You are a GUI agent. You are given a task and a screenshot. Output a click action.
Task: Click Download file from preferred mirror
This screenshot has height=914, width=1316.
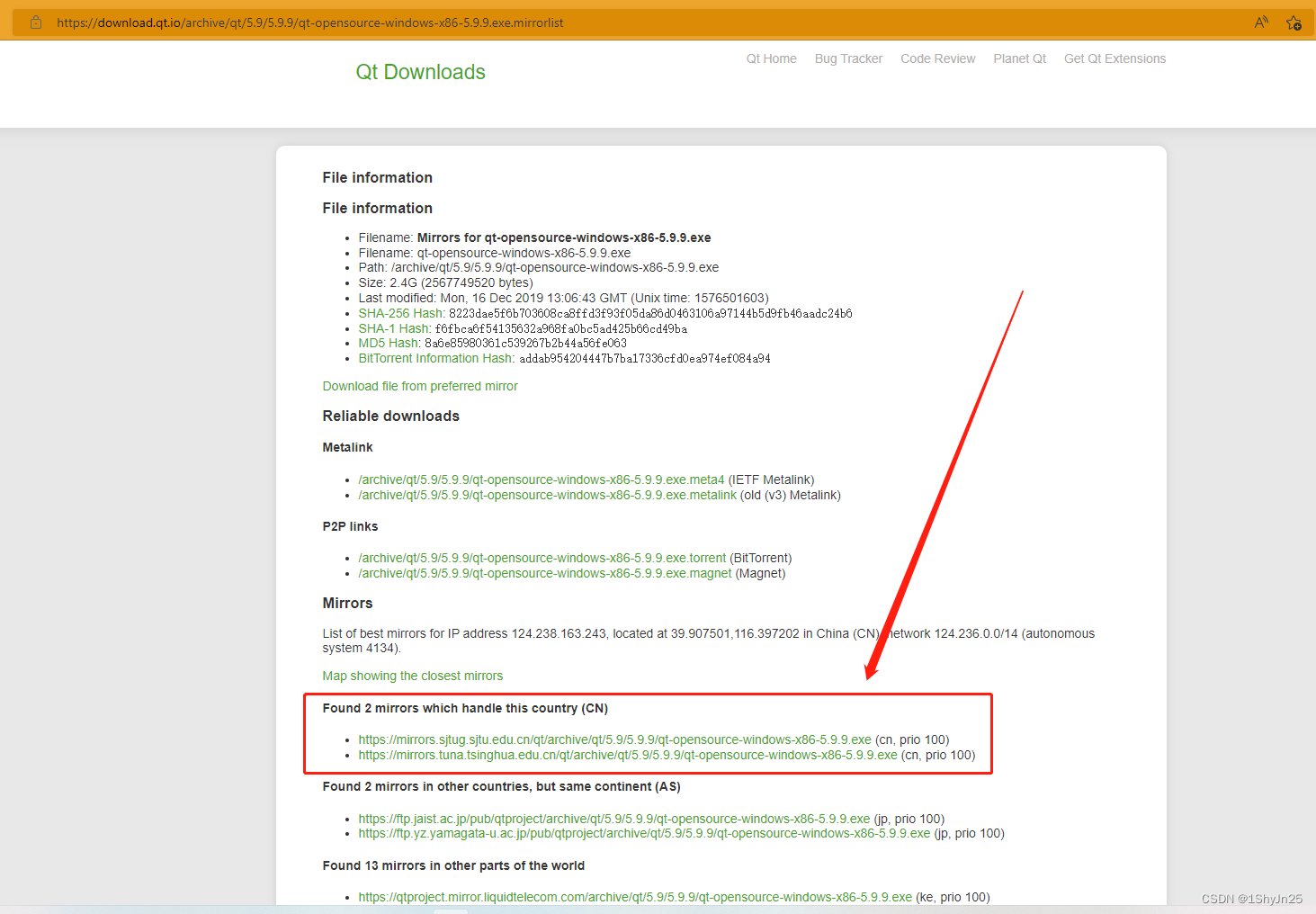click(x=420, y=386)
